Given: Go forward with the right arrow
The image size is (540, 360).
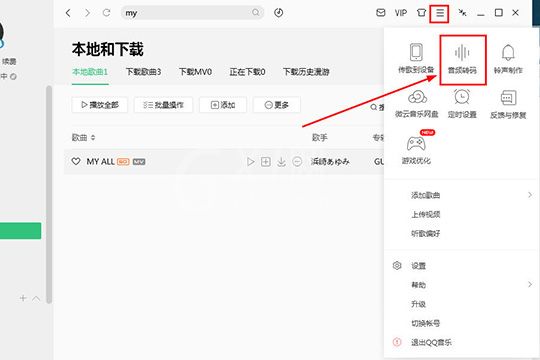Looking at the screenshot, I should click(x=87, y=13).
